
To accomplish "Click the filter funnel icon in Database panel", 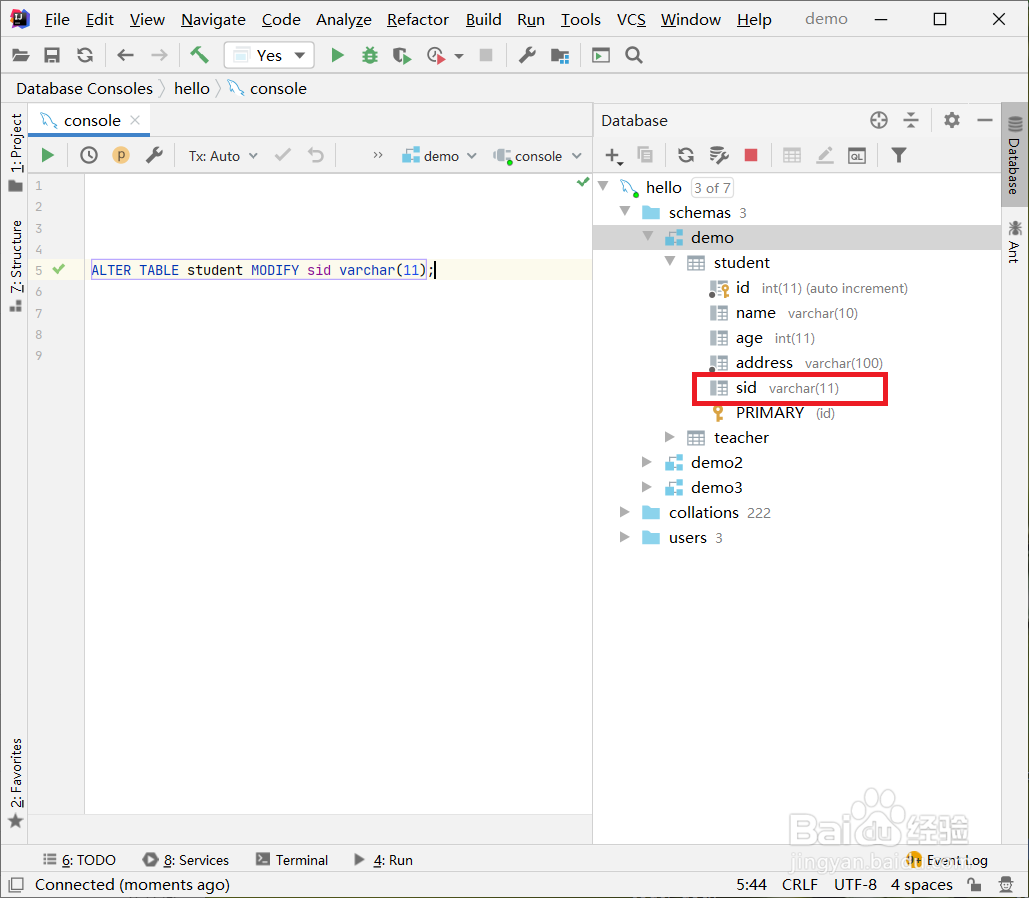I will pyautogui.click(x=898, y=156).
